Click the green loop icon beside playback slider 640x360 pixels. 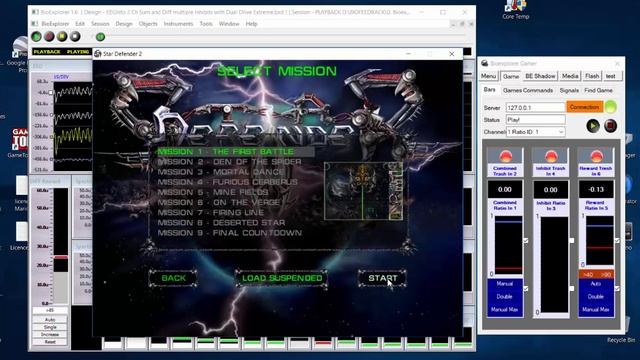100,37
